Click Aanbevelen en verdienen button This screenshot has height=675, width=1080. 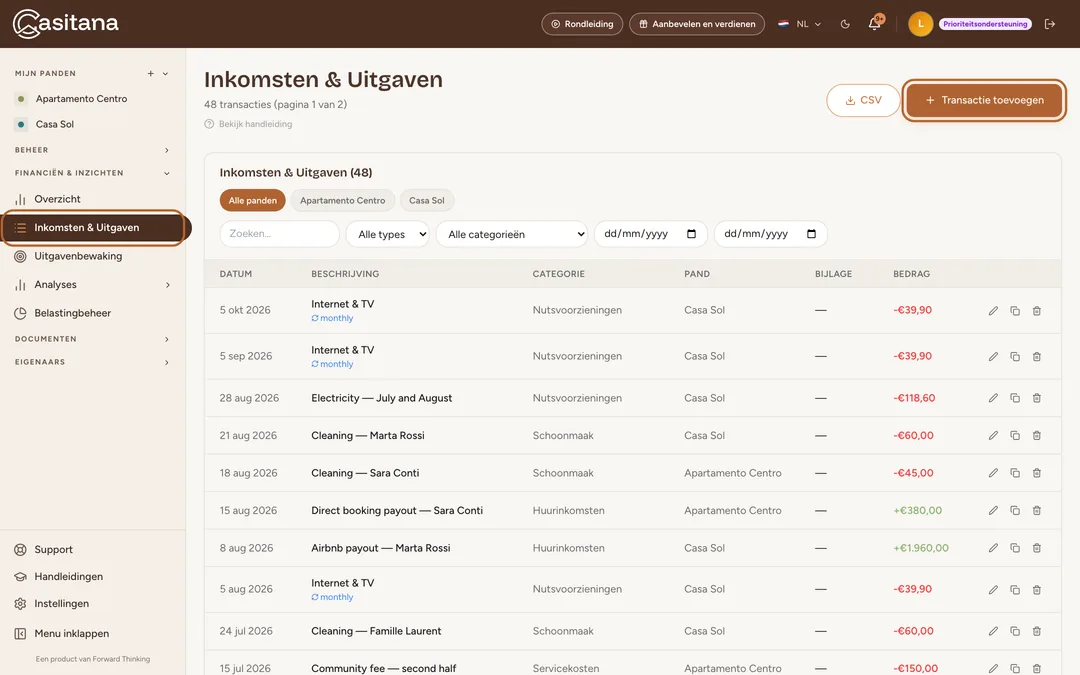pos(696,24)
